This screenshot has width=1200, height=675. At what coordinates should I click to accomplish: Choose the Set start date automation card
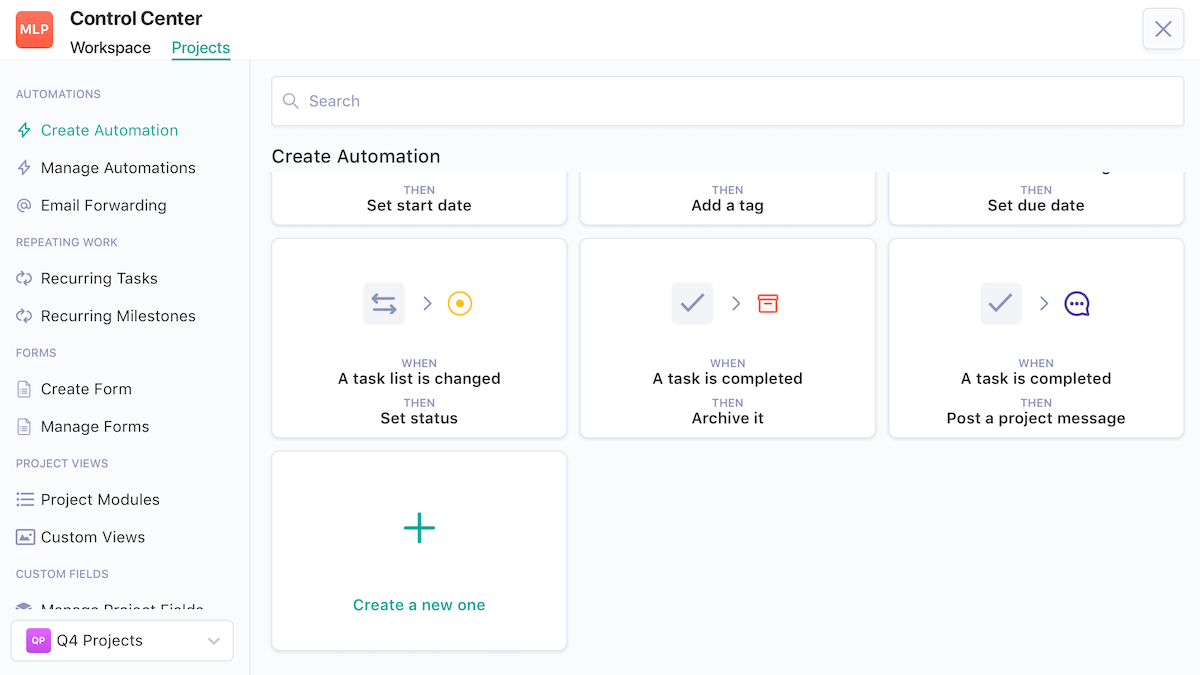click(x=419, y=198)
